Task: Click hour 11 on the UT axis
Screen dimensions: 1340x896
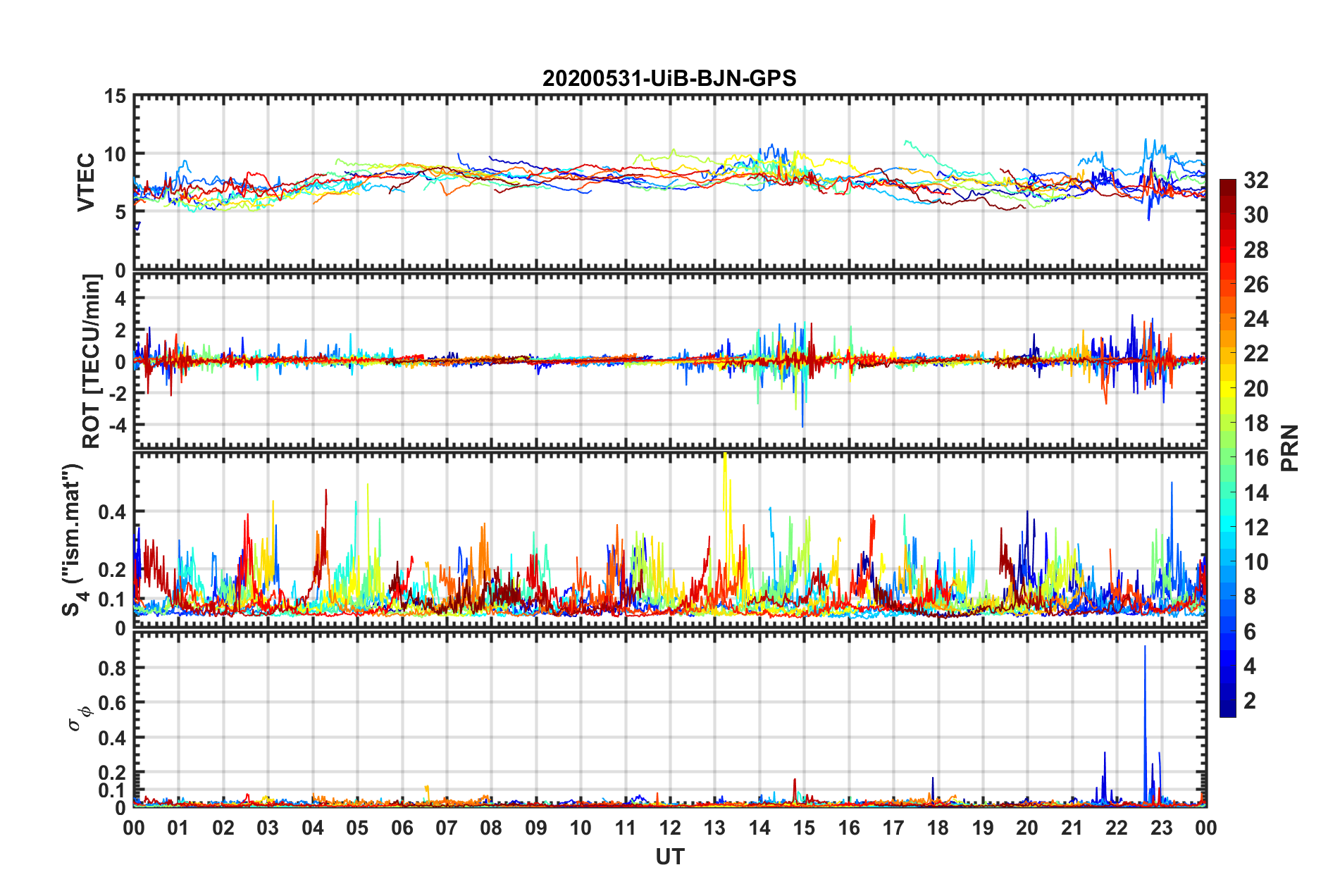Action: coord(626,828)
